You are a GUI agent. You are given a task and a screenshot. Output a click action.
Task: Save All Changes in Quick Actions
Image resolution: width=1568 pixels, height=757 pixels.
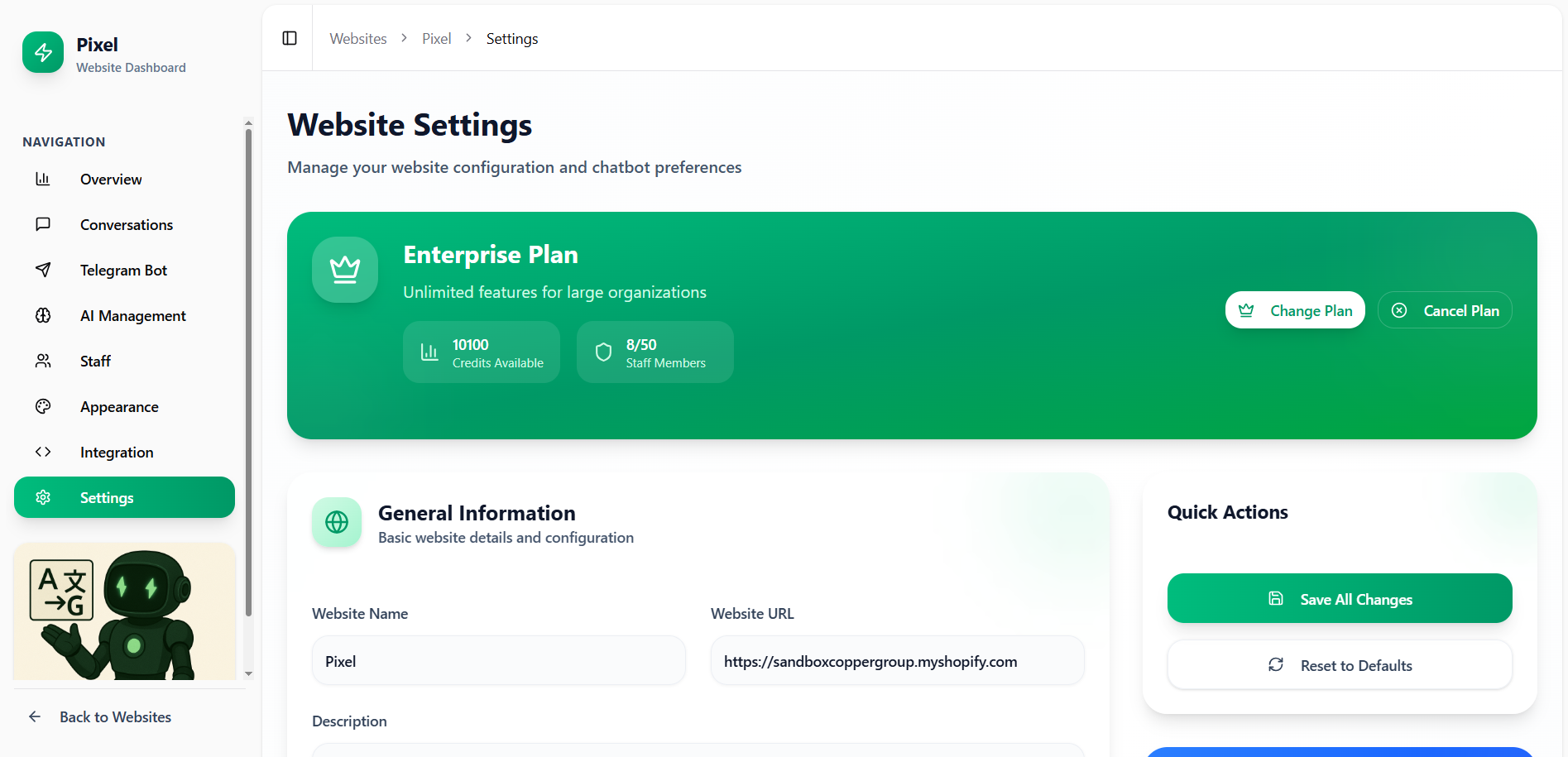(x=1340, y=598)
